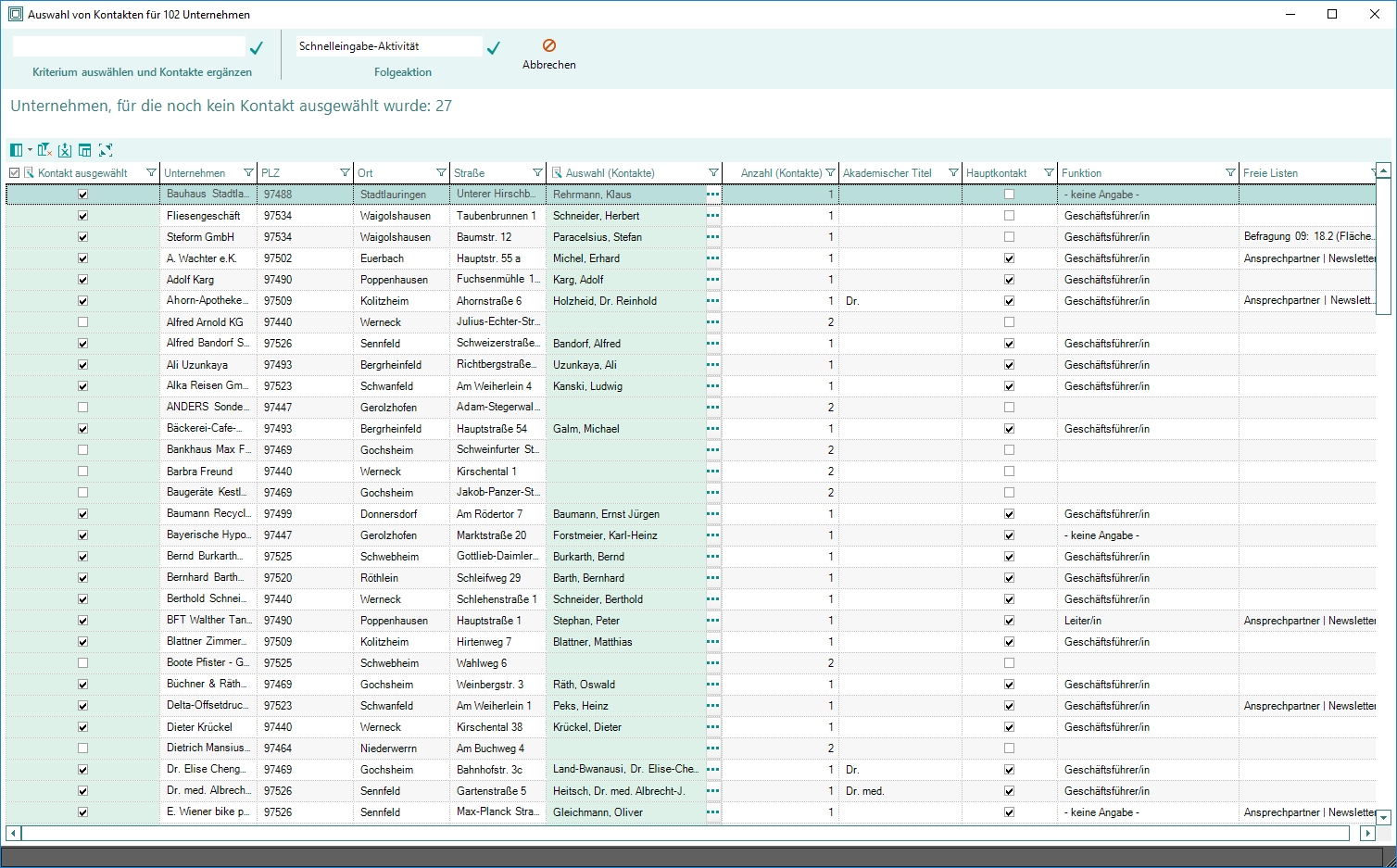The height and width of the screenshot is (868, 1397).
Task: Sort by the Akademischer Titel column header
Action: tap(887, 173)
